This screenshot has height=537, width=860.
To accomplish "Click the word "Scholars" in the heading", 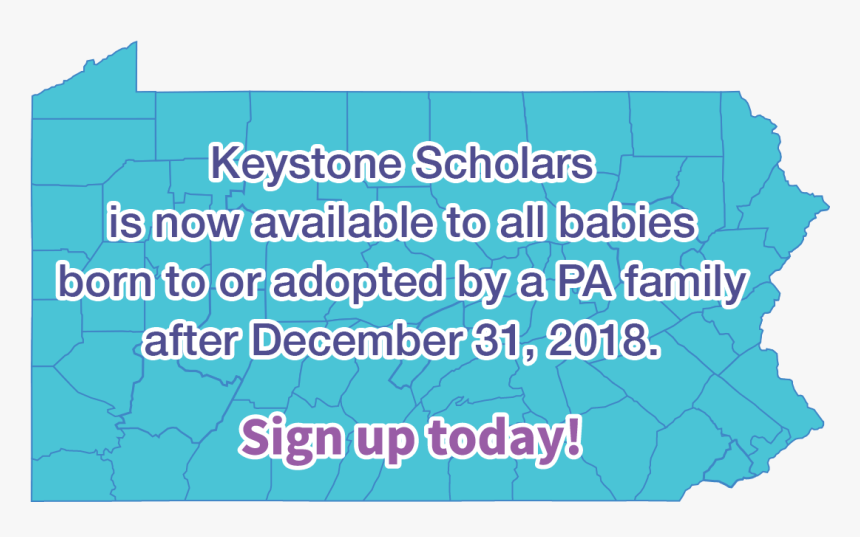I will point(503,163).
